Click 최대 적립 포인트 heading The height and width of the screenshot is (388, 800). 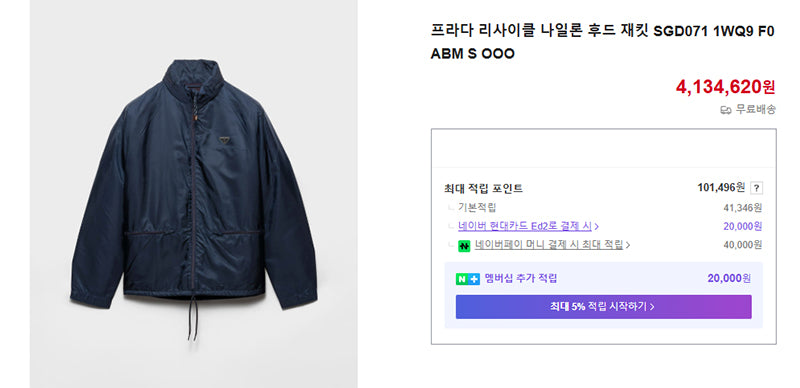(x=483, y=188)
